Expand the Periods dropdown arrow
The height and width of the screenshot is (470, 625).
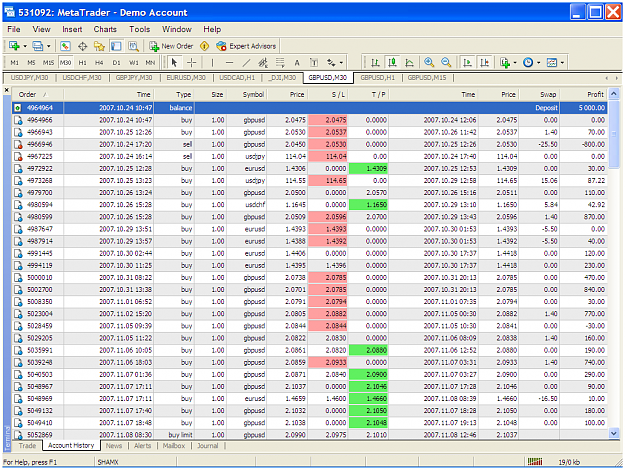[539, 63]
